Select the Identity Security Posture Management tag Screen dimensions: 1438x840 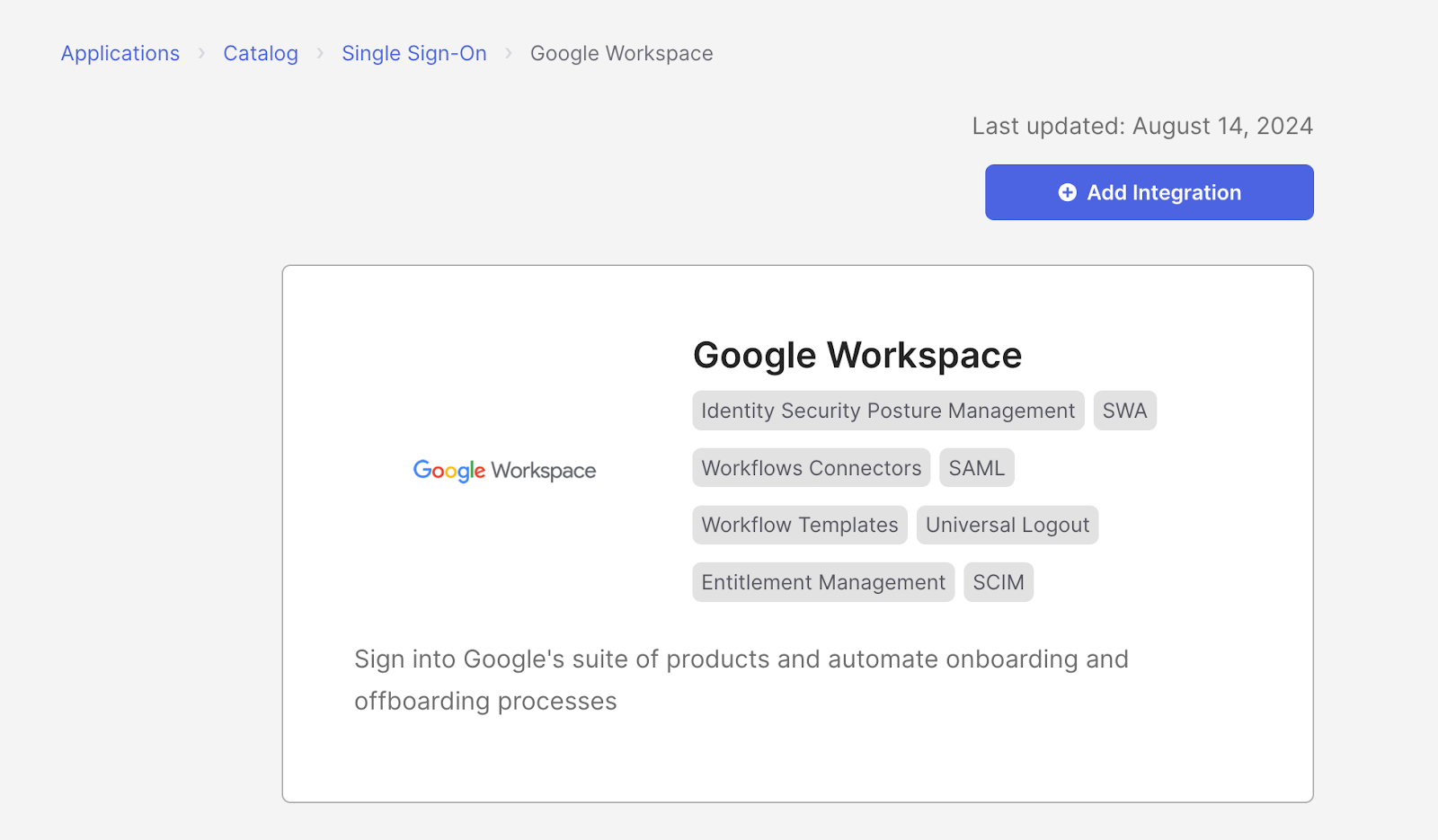888,410
